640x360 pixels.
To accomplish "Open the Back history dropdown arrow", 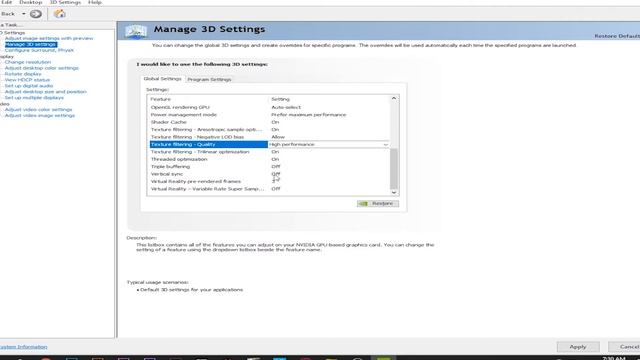I will (24, 14).
